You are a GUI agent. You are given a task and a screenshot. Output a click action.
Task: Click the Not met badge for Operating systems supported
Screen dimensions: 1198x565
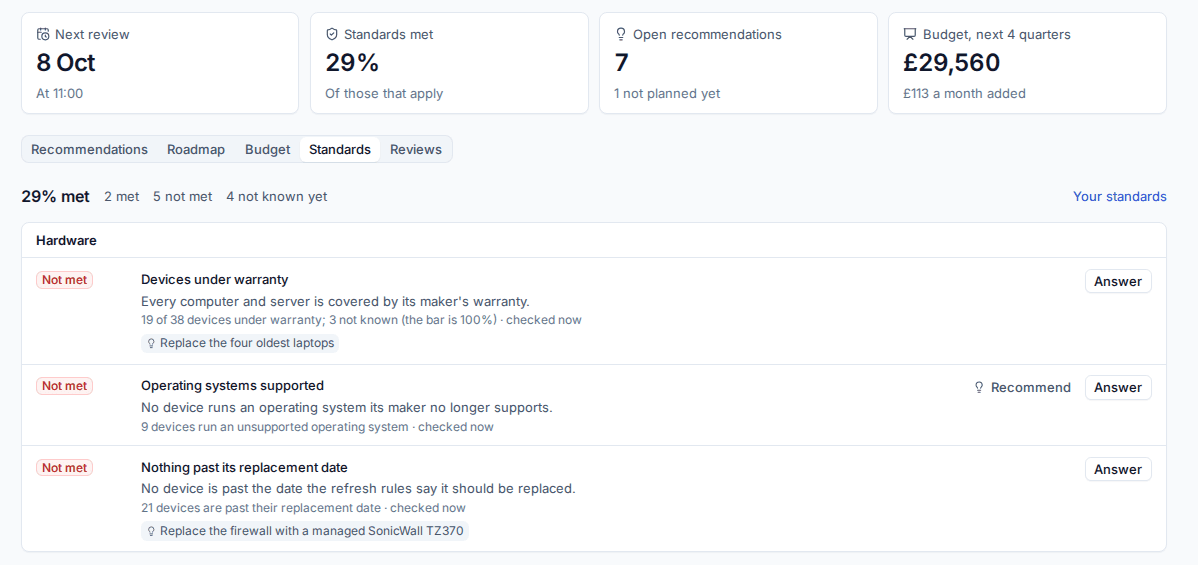click(x=64, y=386)
